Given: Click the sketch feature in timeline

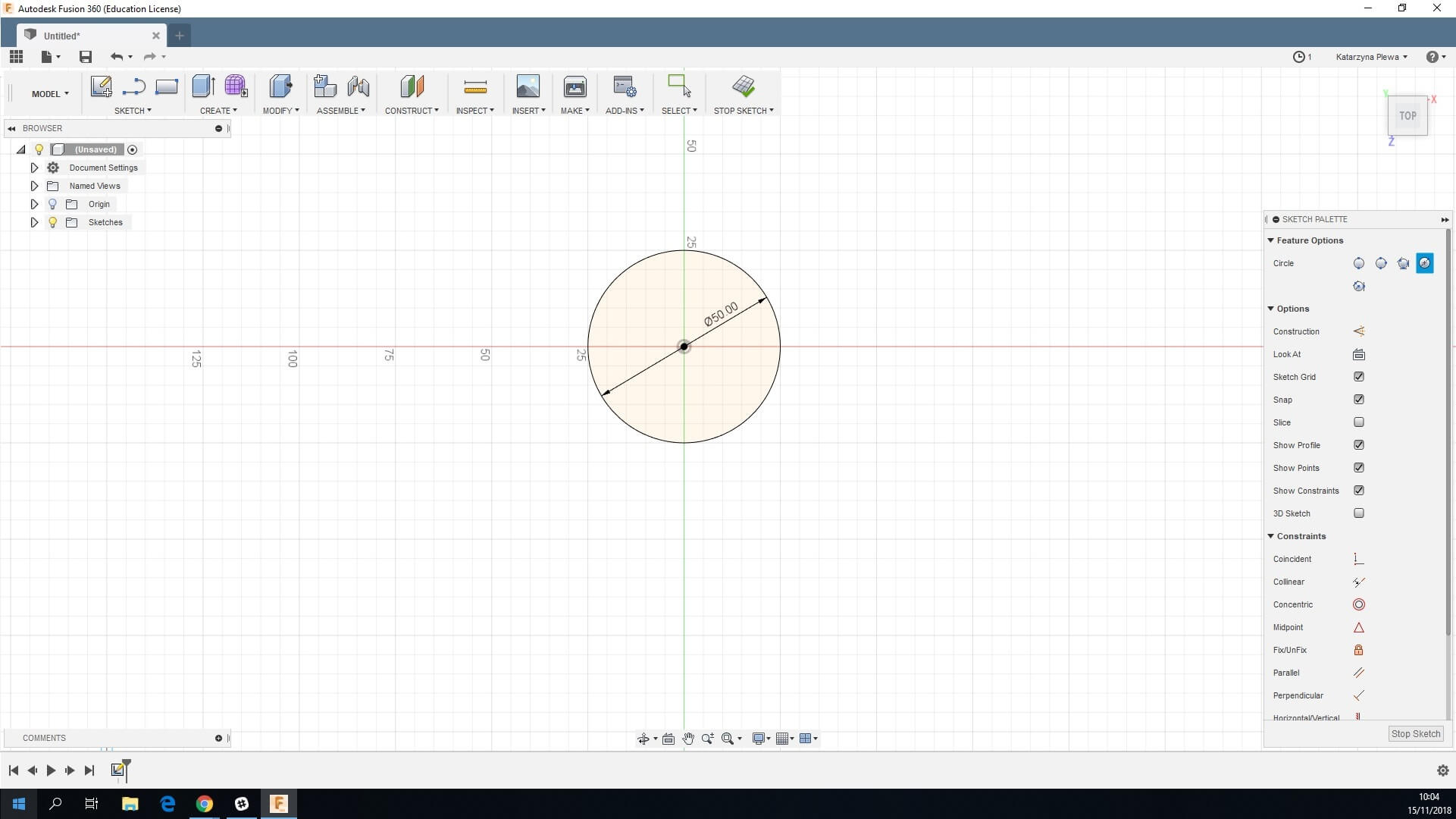Looking at the screenshot, I should pyautogui.click(x=117, y=770).
